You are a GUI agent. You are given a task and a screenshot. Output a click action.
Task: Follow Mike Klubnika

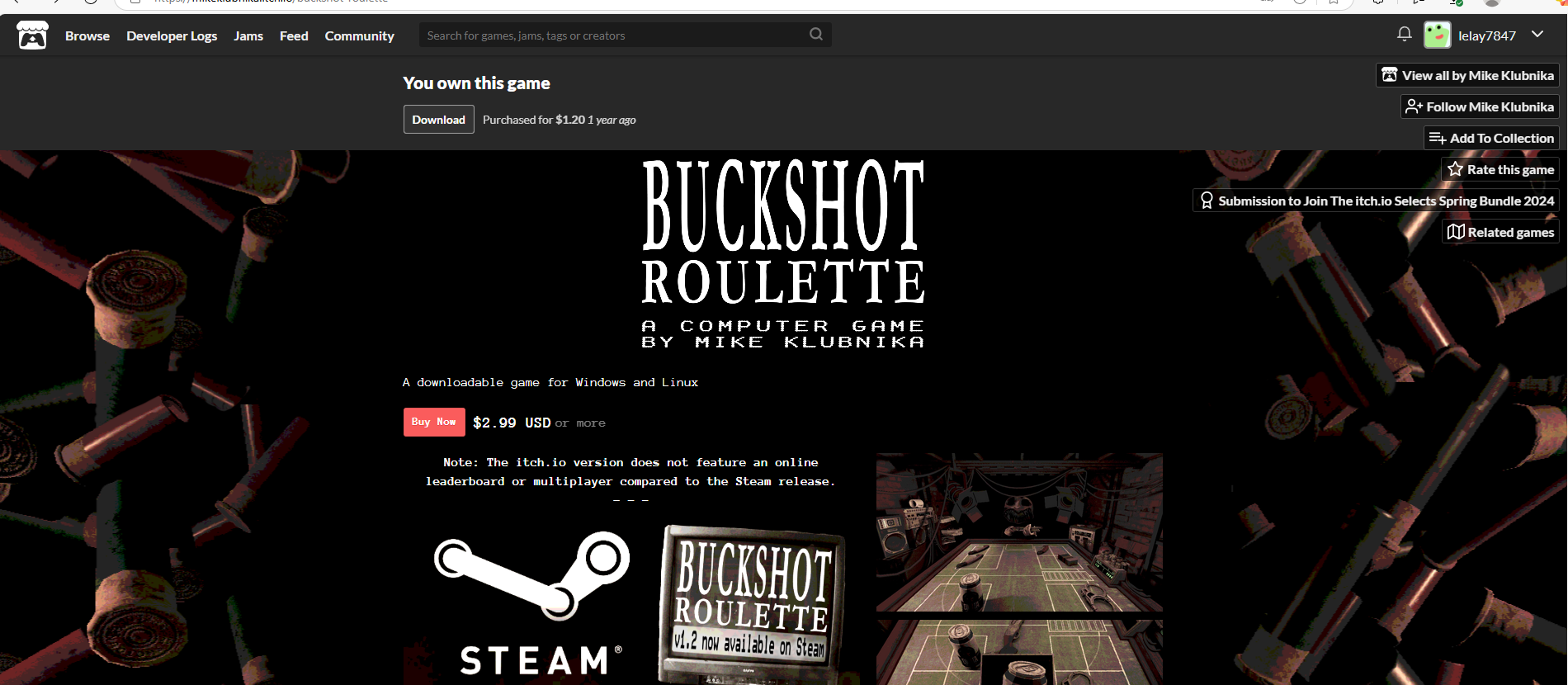pyautogui.click(x=1480, y=106)
